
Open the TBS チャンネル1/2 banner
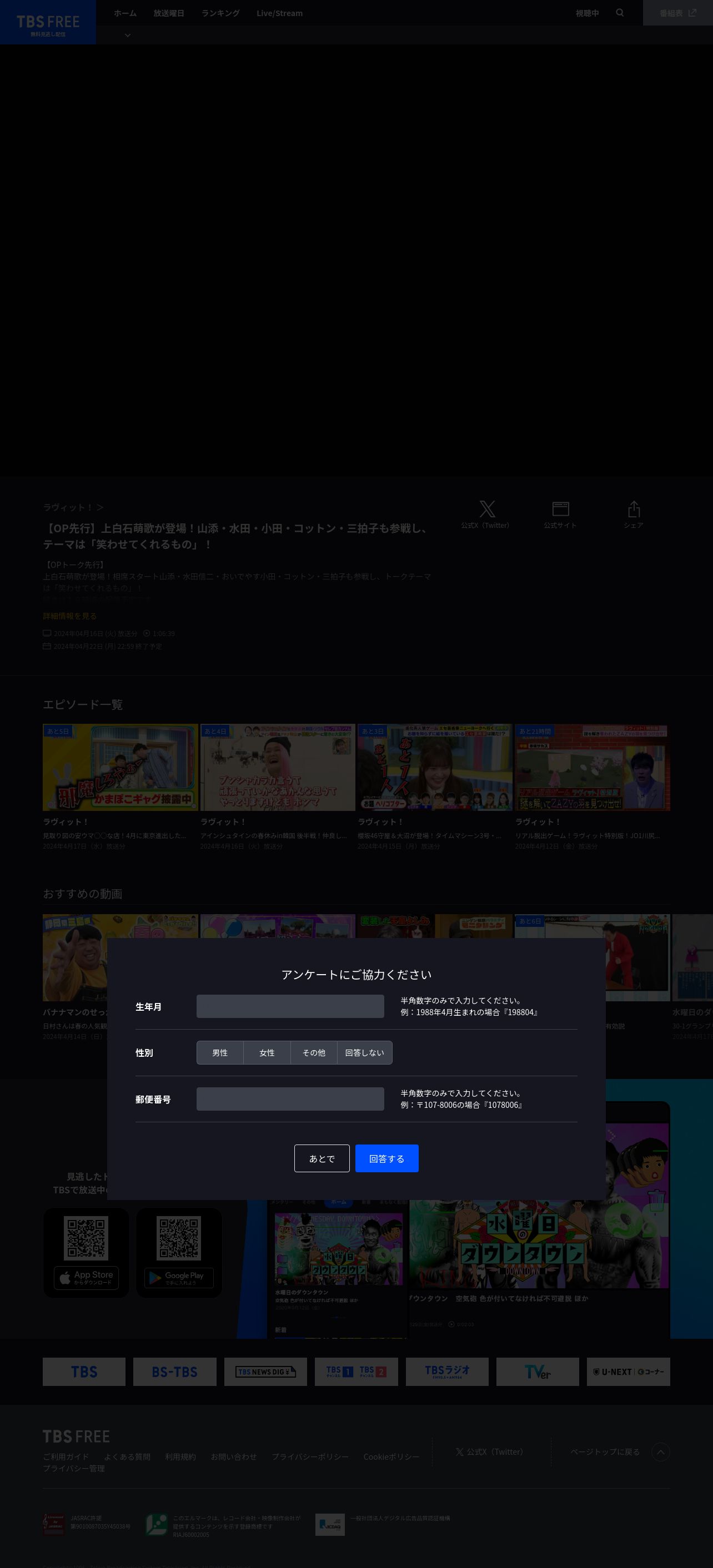pos(356,1372)
